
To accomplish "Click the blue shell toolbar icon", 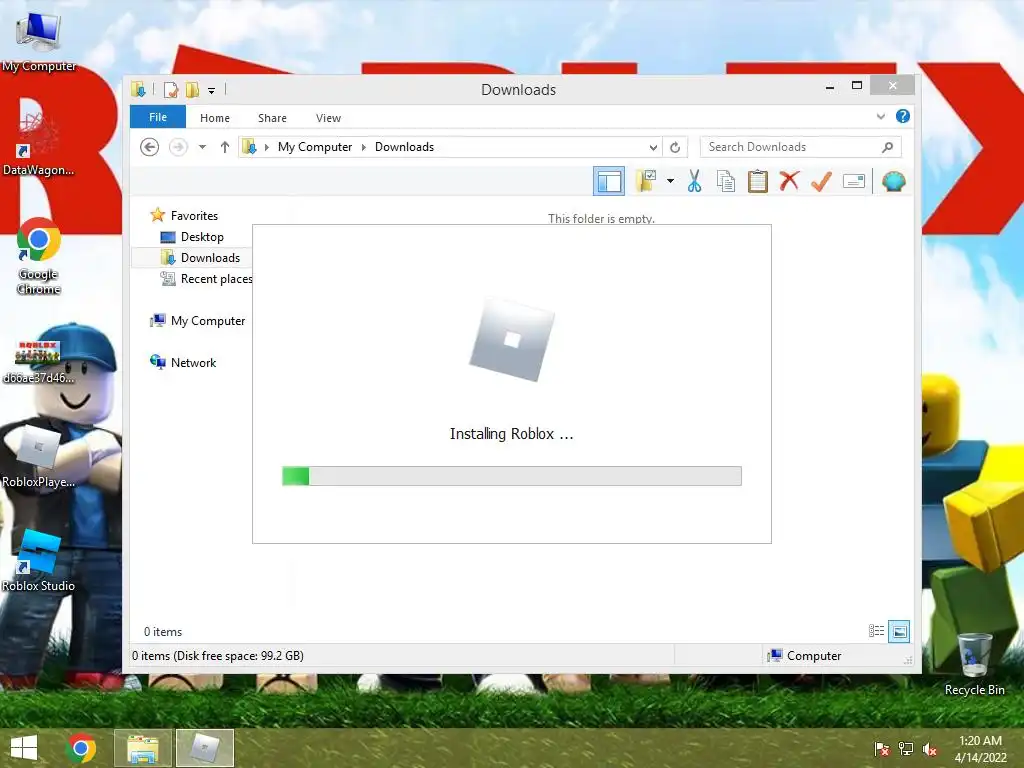I will [893, 181].
